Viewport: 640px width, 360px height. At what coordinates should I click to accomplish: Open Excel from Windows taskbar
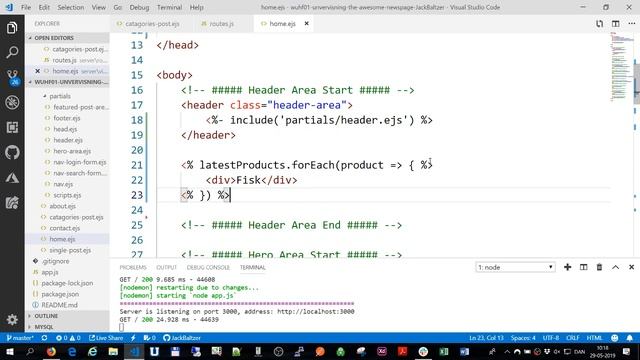[444, 351]
